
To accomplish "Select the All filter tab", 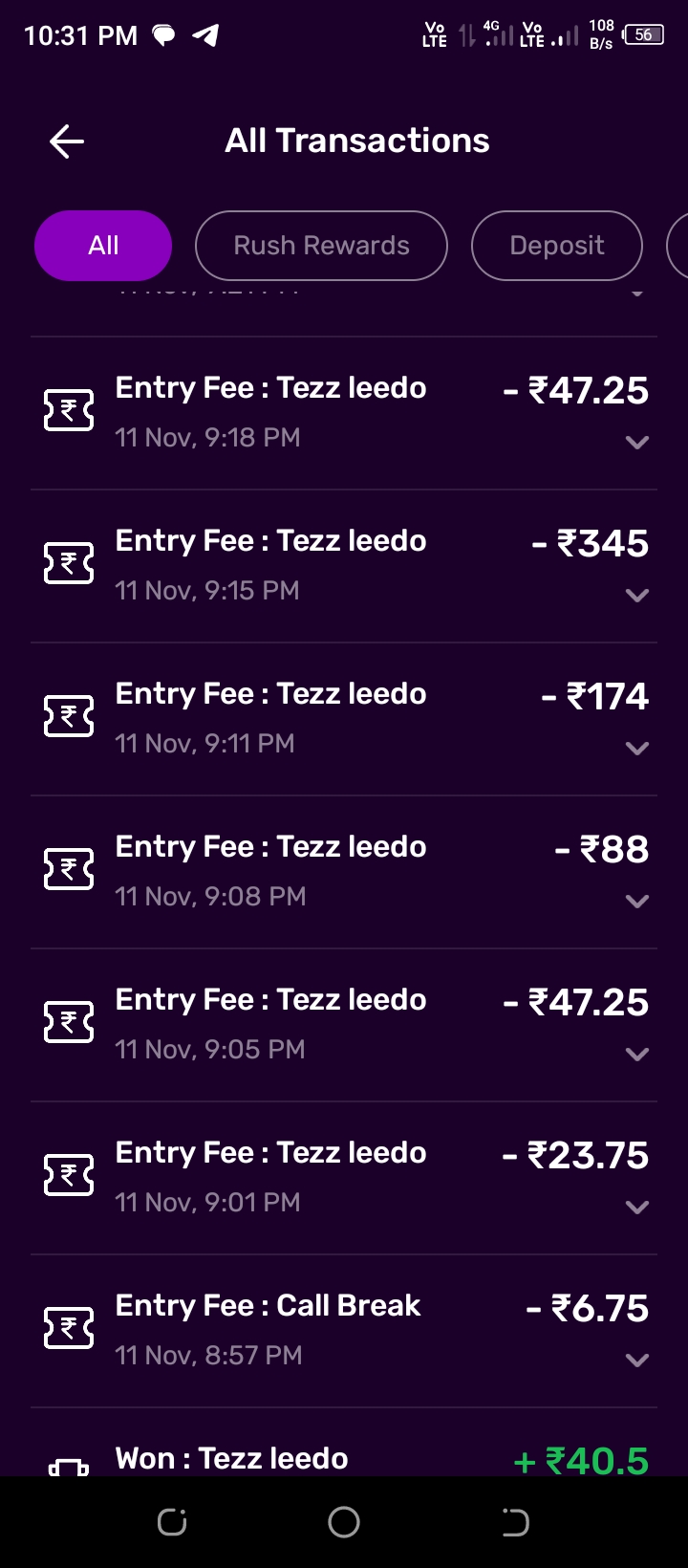I will click(x=103, y=246).
